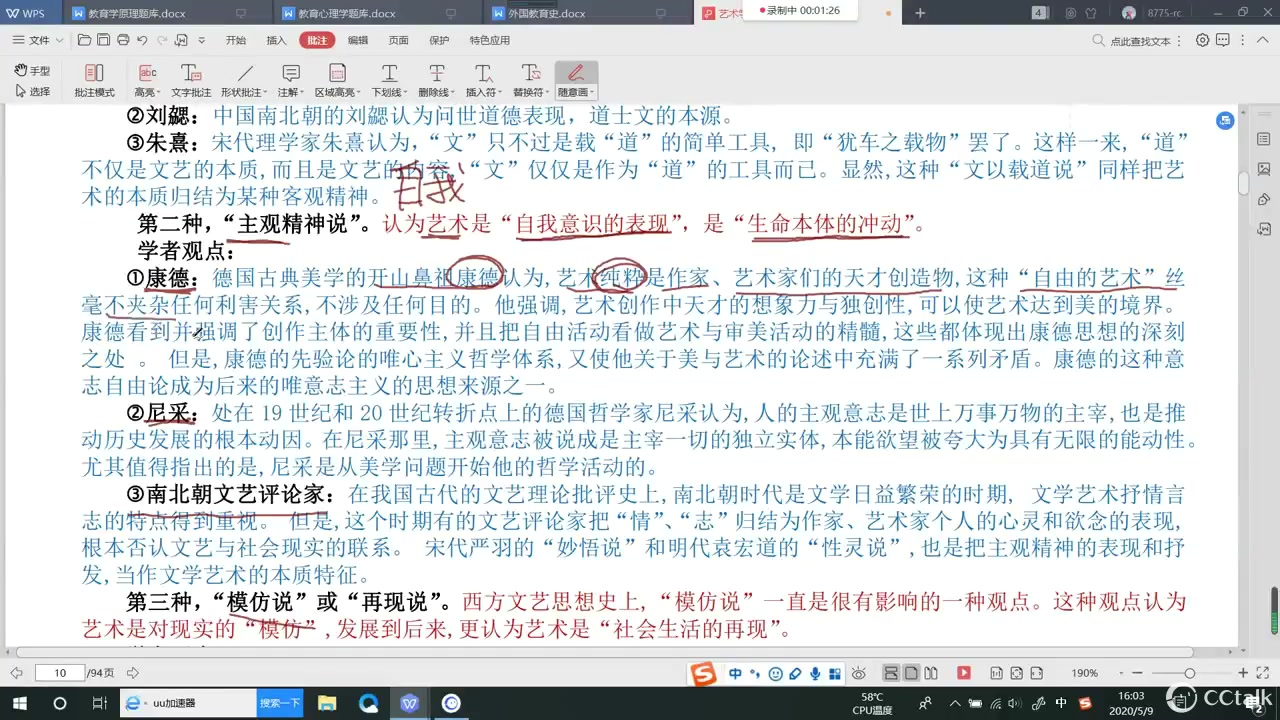Apply the 高亮 highlight tool
This screenshot has height=720, width=1280.
click(x=146, y=81)
